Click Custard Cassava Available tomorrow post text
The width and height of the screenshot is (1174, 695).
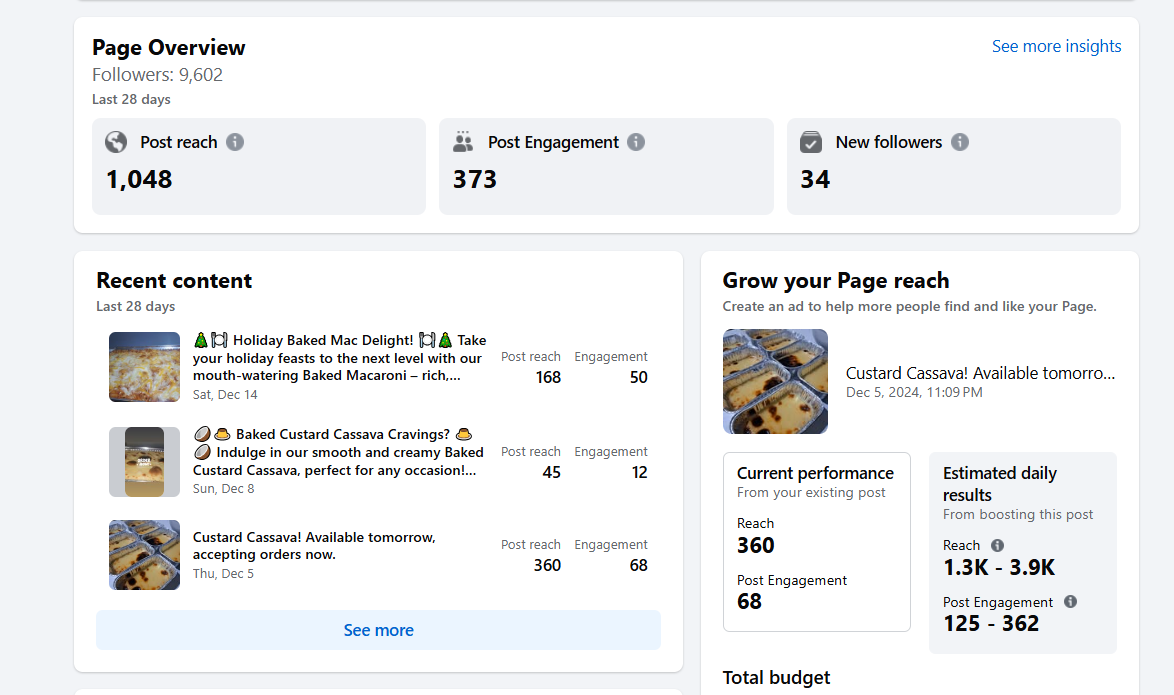click(x=314, y=545)
